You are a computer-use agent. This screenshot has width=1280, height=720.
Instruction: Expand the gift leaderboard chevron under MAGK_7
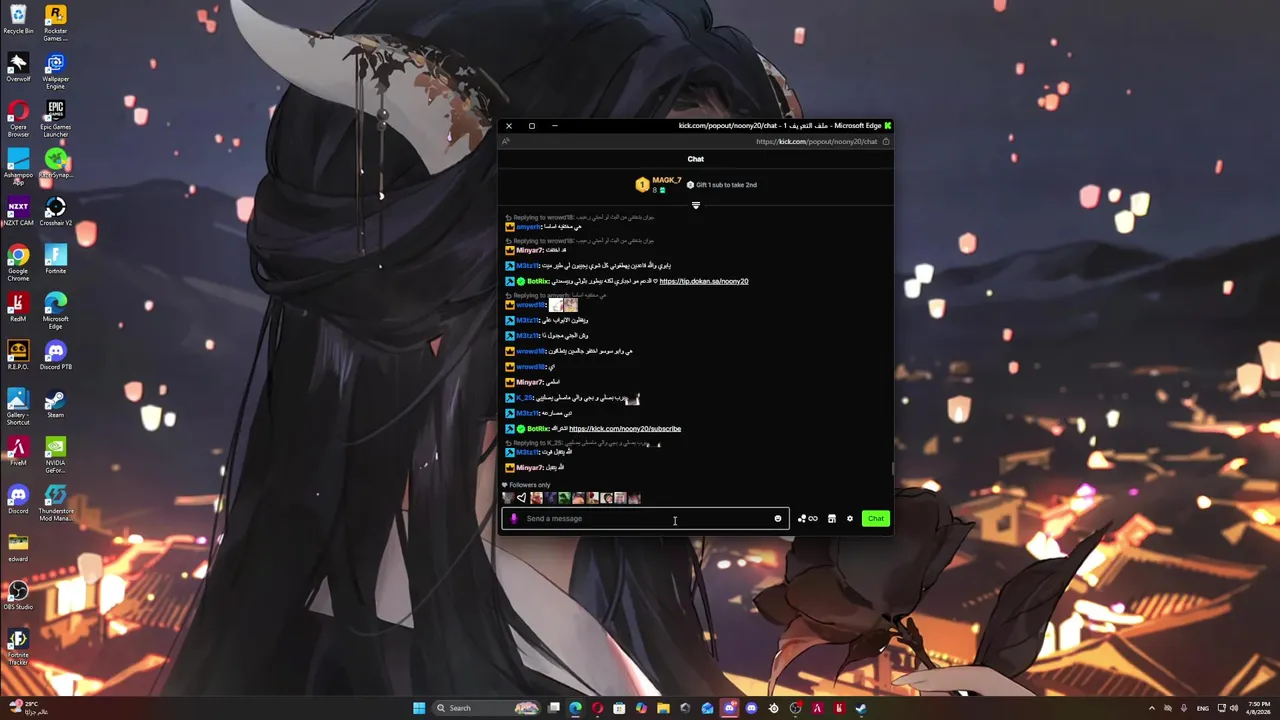tap(695, 205)
